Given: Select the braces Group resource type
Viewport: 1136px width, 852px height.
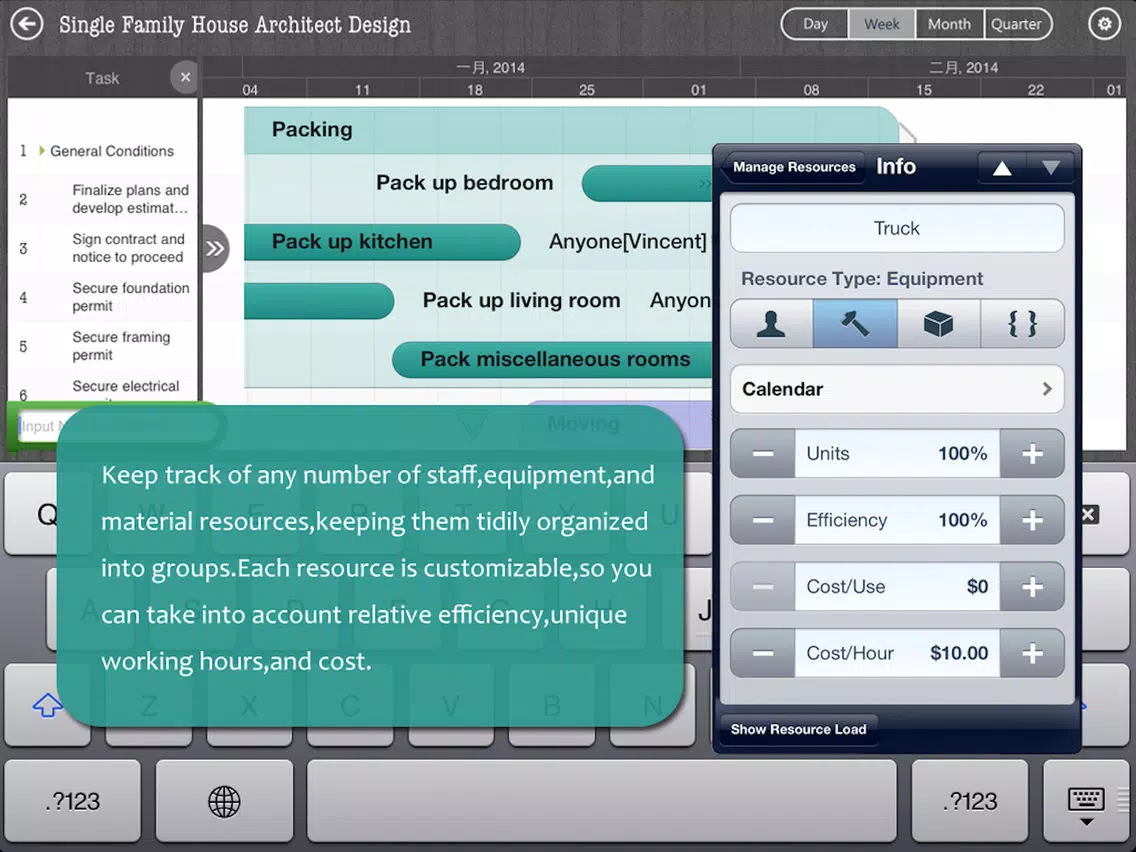Looking at the screenshot, I should click(1022, 324).
